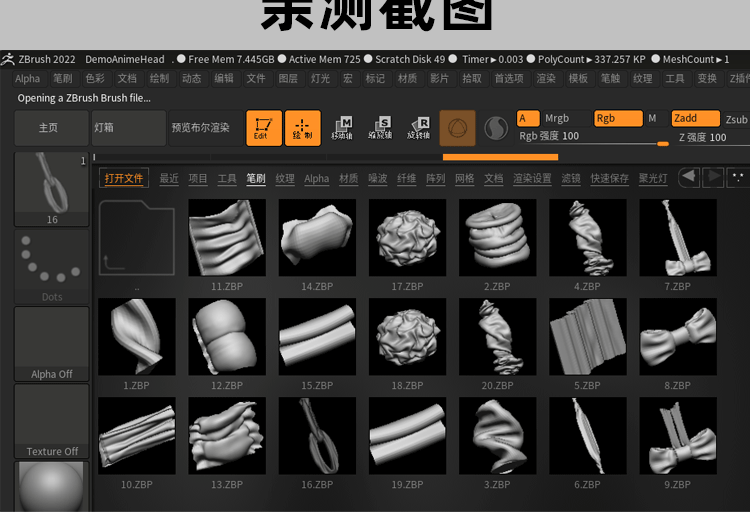
Task: Select the 8.ZBP bow brush thumbnail
Action: pos(678,336)
